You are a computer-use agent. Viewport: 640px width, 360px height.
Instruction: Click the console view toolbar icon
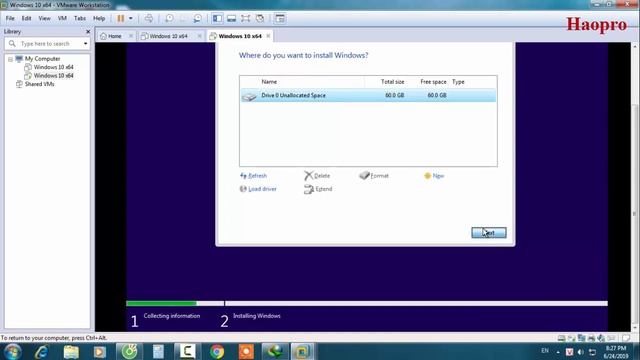[x=280, y=18]
